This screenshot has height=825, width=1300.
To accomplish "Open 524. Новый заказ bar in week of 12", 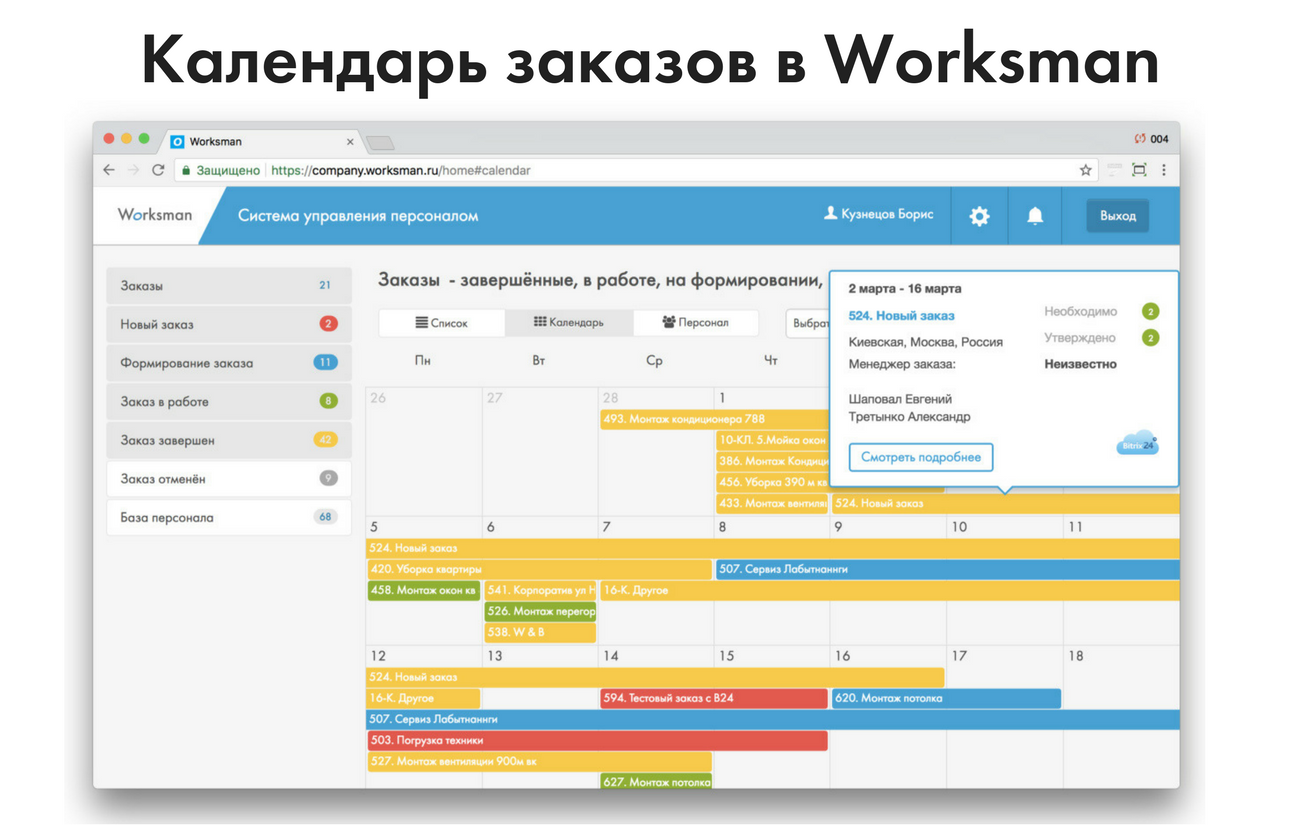I will 655,677.
